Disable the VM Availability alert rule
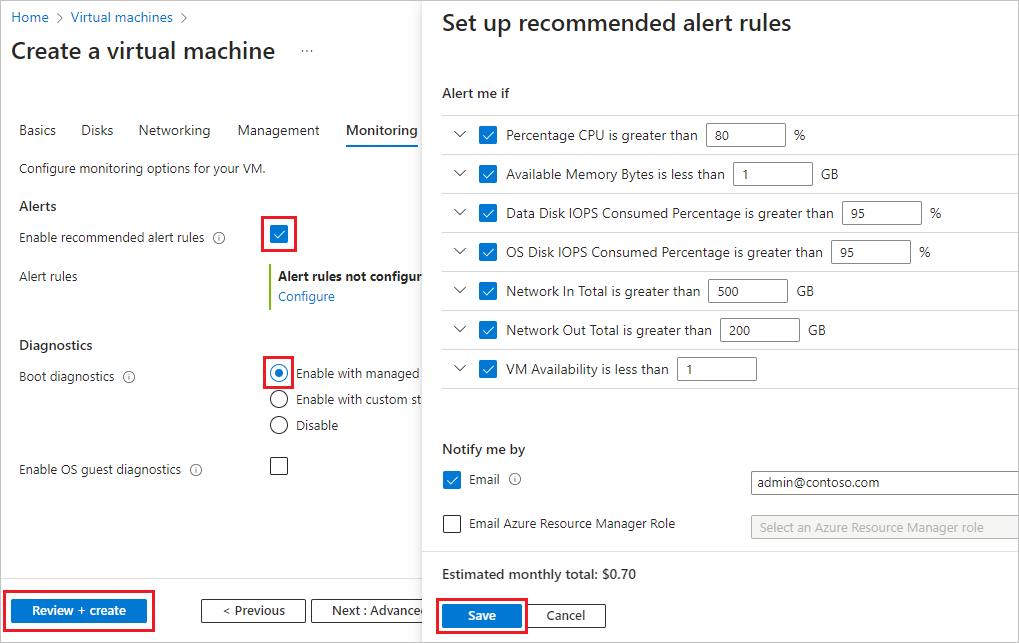Screen dimensions: 1019x643 click(x=489, y=368)
